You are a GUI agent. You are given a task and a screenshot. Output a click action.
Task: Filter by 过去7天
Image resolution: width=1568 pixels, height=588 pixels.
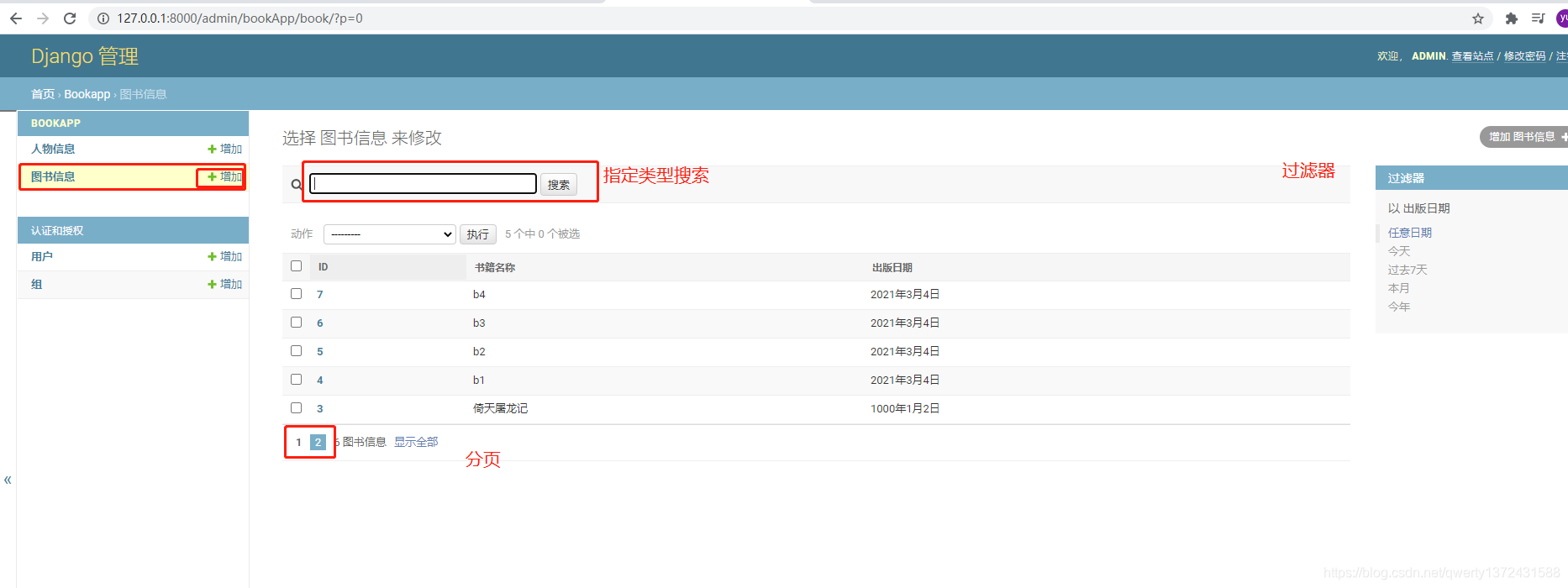(1408, 270)
